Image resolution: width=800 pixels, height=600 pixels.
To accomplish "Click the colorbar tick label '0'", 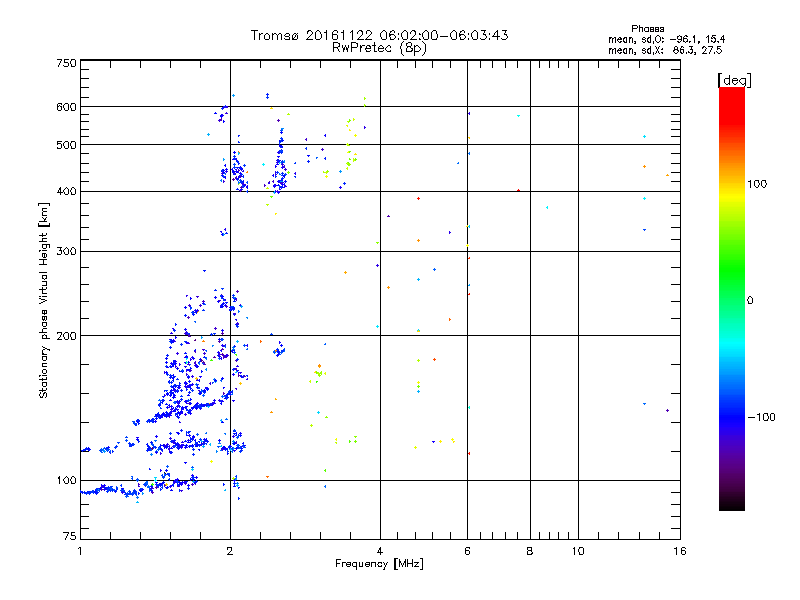I will pyautogui.click(x=750, y=301).
